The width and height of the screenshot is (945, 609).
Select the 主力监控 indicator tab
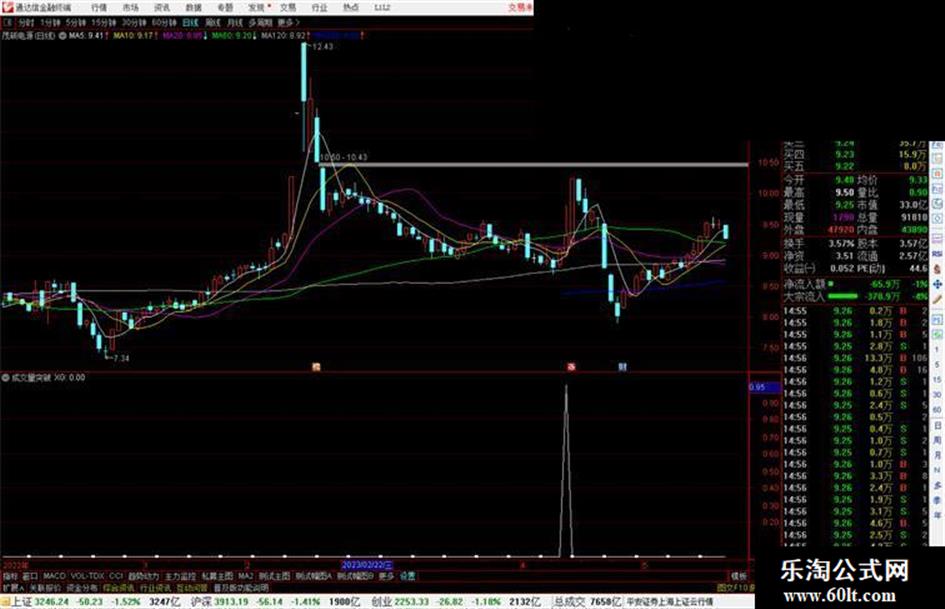pyautogui.click(x=180, y=576)
